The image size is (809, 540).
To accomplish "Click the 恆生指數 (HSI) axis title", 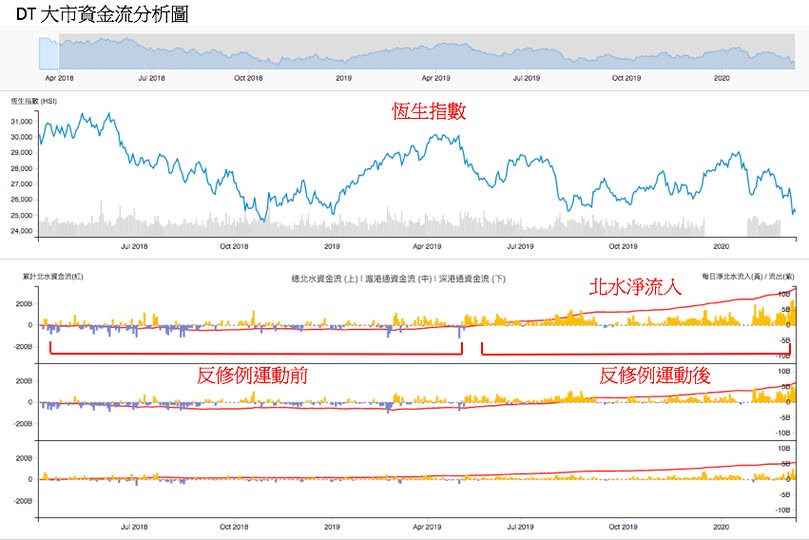I will 34,101.
